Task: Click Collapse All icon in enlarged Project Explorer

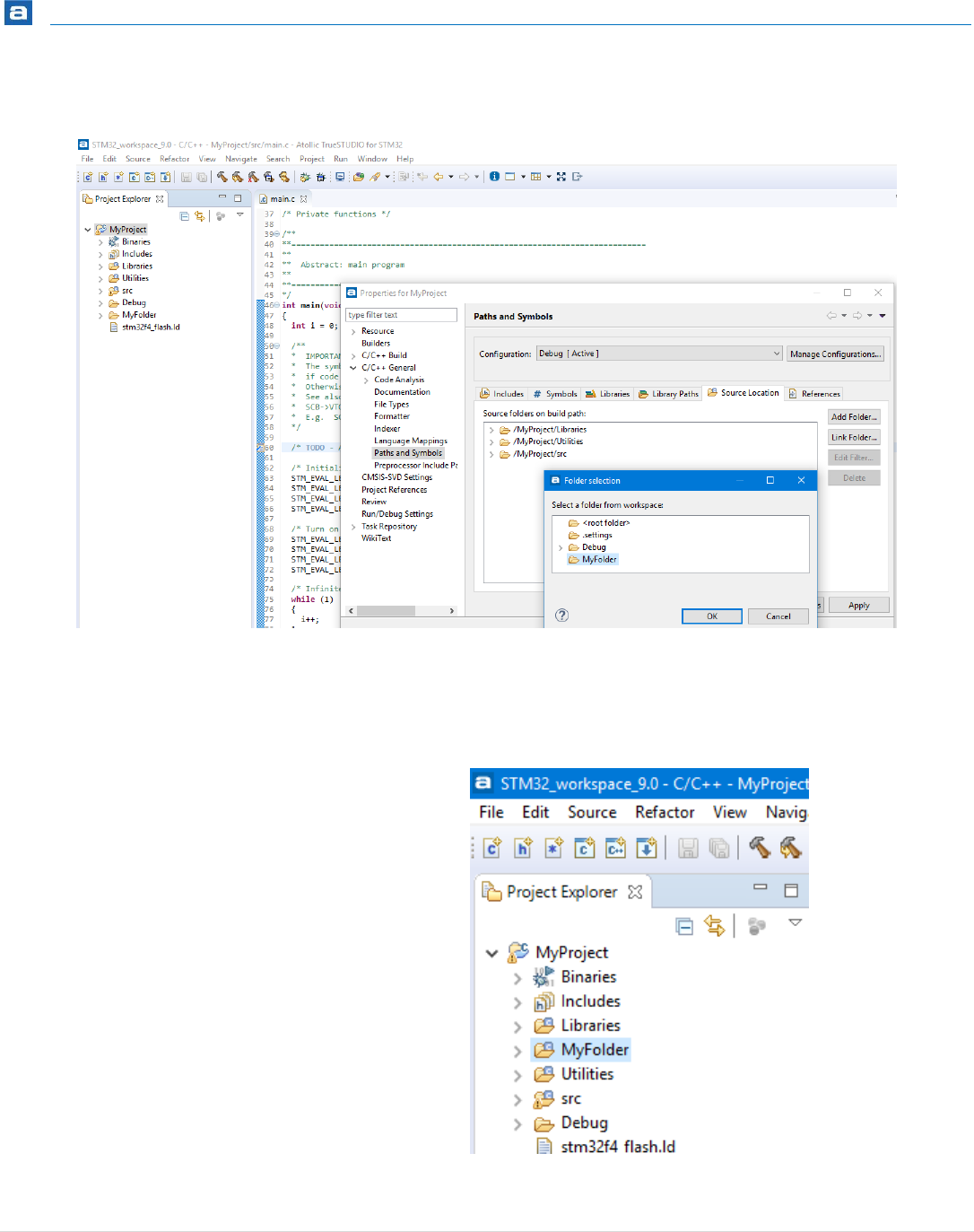Action: [x=684, y=926]
